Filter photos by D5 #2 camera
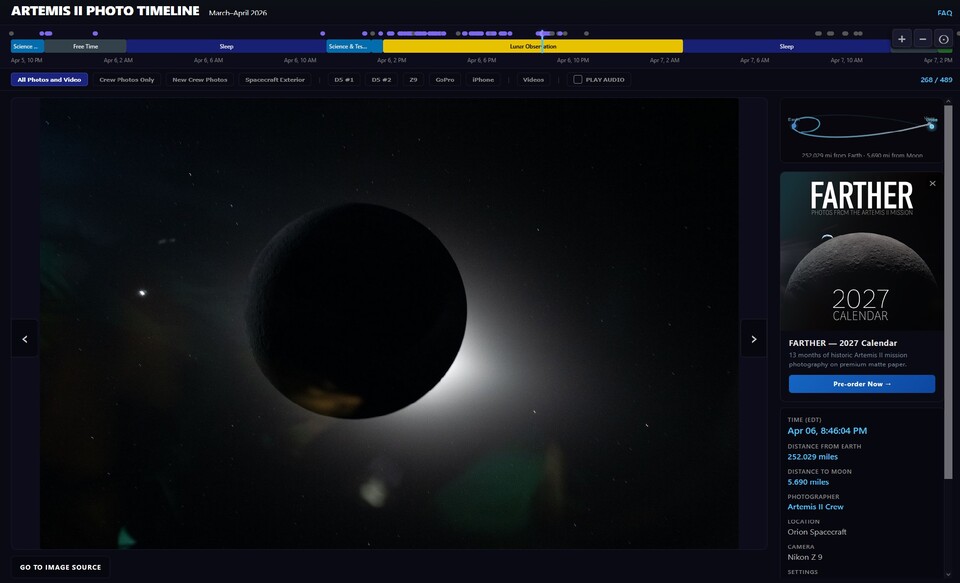960x583 pixels. click(381, 80)
